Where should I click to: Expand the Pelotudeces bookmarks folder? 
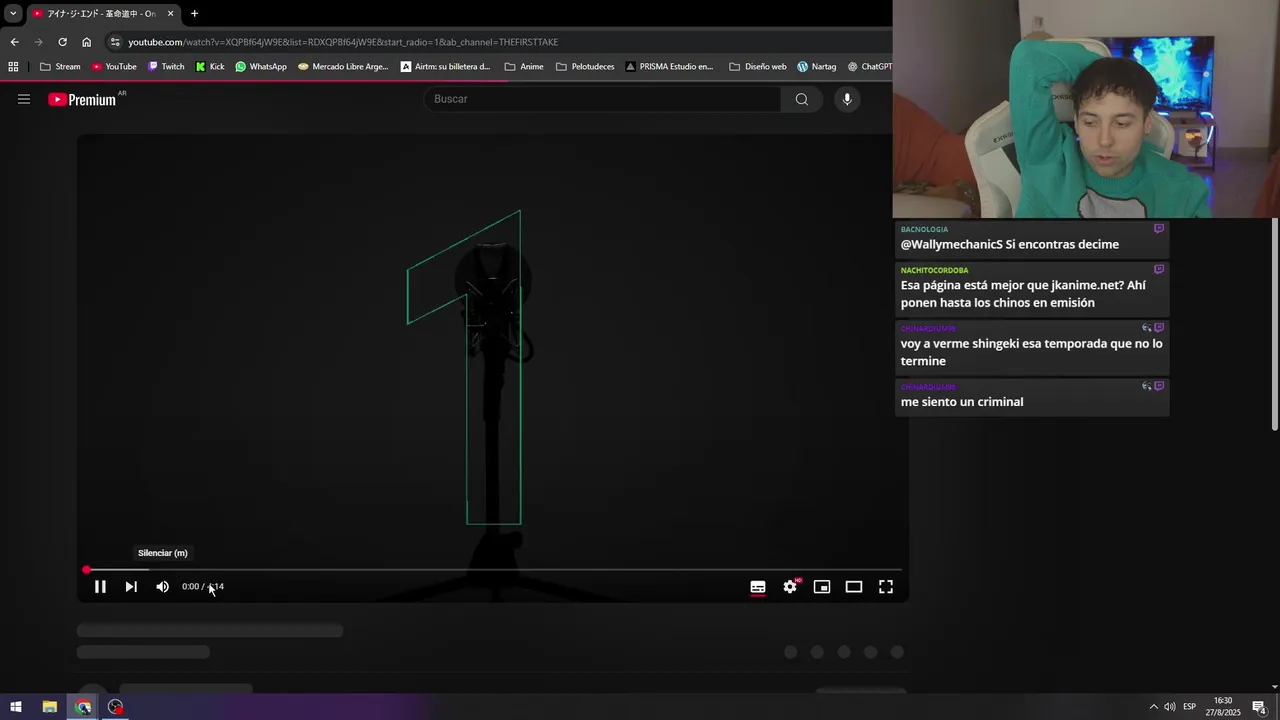[585, 67]
